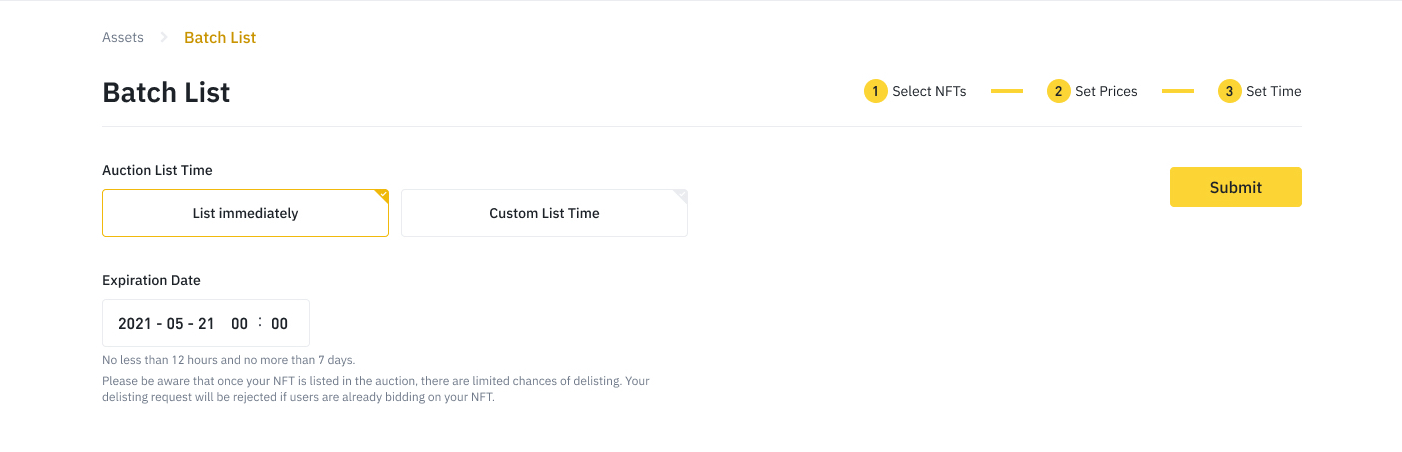
Task: Click the step 3 circle icon
Action: [1229, 91]
